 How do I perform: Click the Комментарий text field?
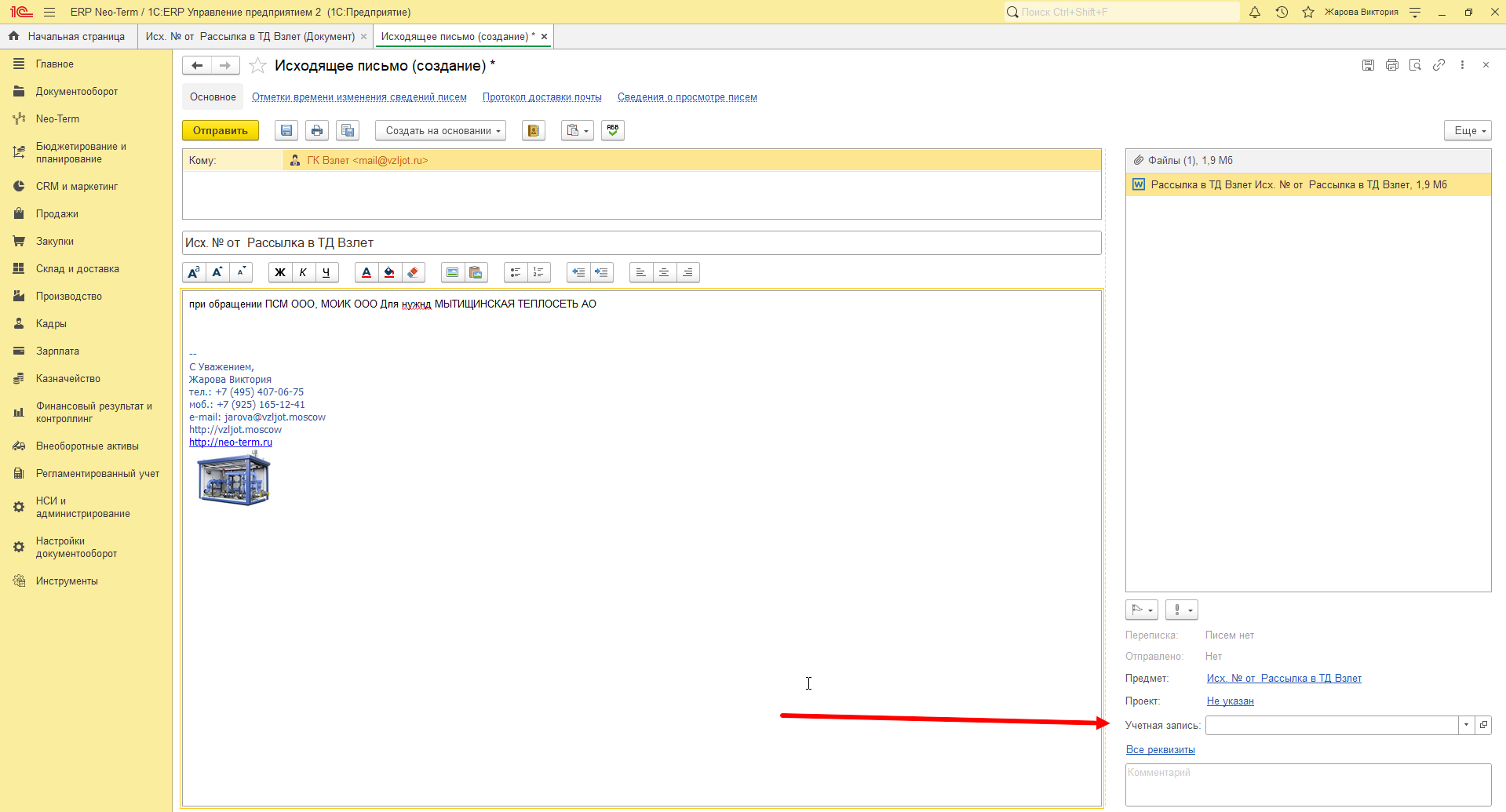point(1308,785)
